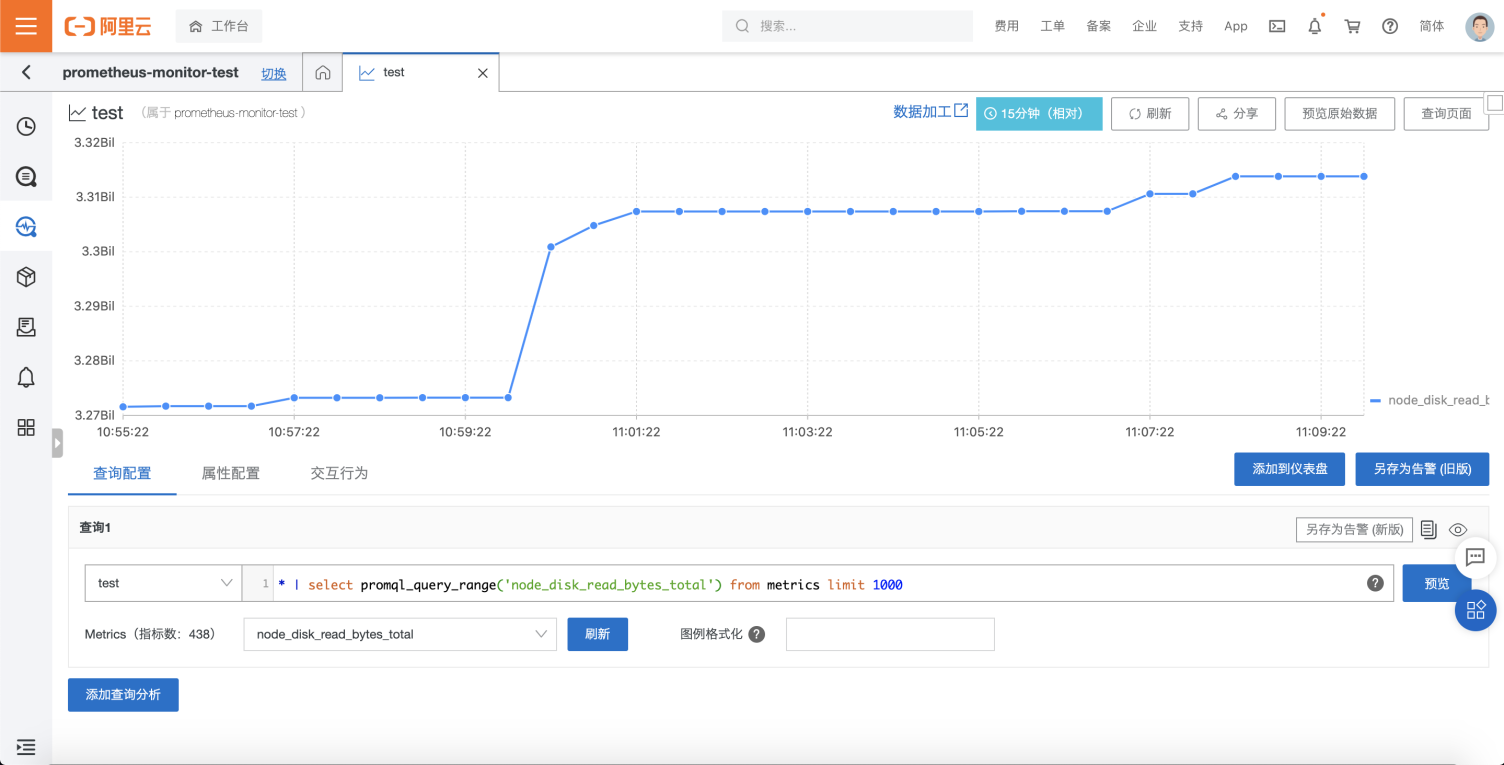Viewport: 1504px width, 765px height.
Task: Close the test tab
Action: (x=483, y=73)
